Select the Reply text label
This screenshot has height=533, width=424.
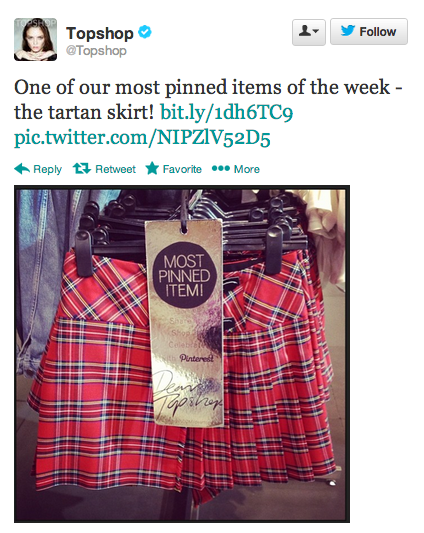pyautogui.click(x=48, y=169)
